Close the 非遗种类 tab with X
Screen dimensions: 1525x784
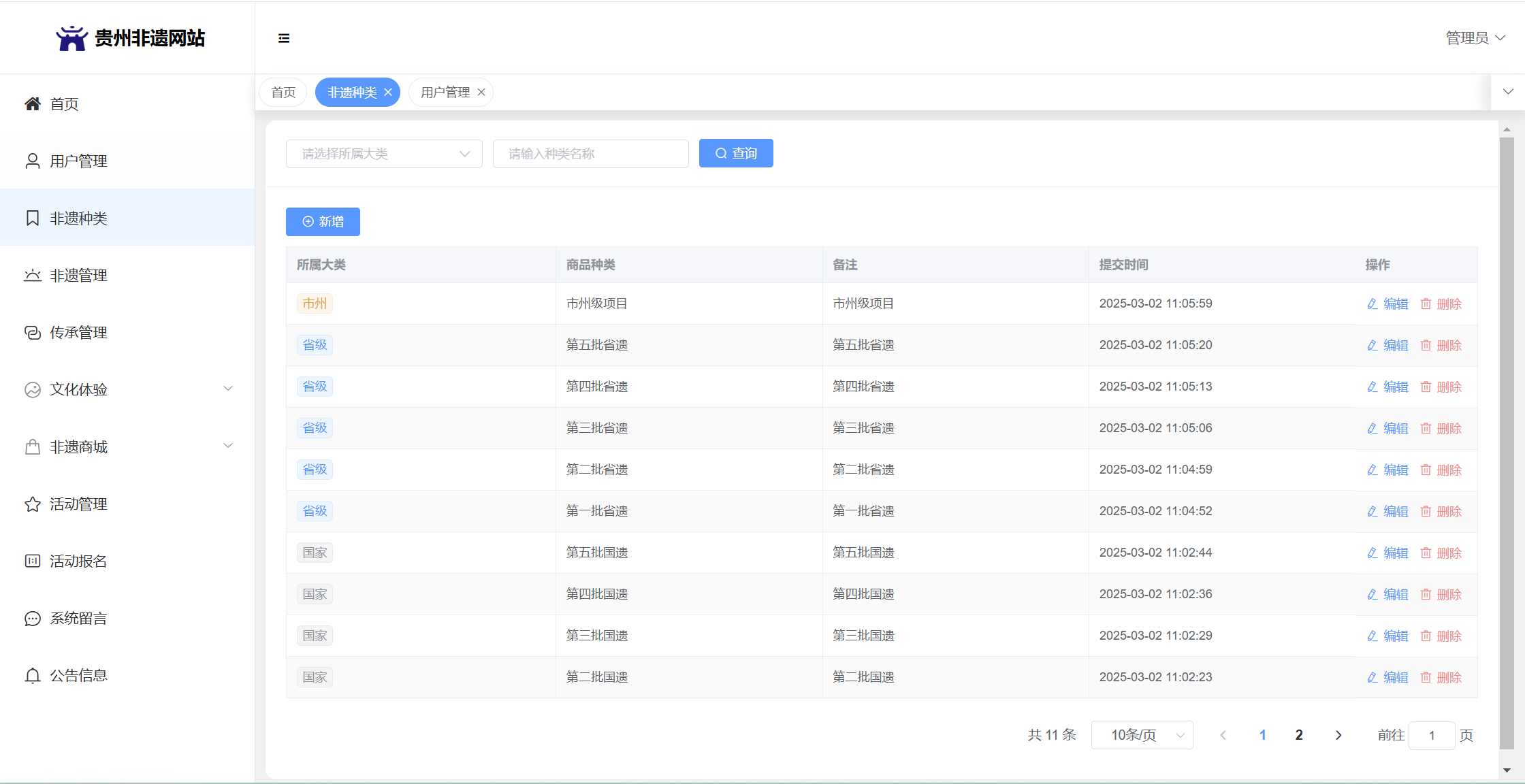[x=388, y=93]
